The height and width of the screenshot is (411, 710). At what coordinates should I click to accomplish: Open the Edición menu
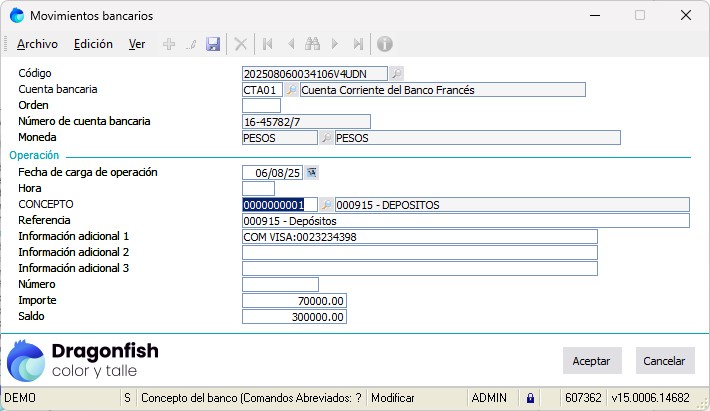(93, 44)
